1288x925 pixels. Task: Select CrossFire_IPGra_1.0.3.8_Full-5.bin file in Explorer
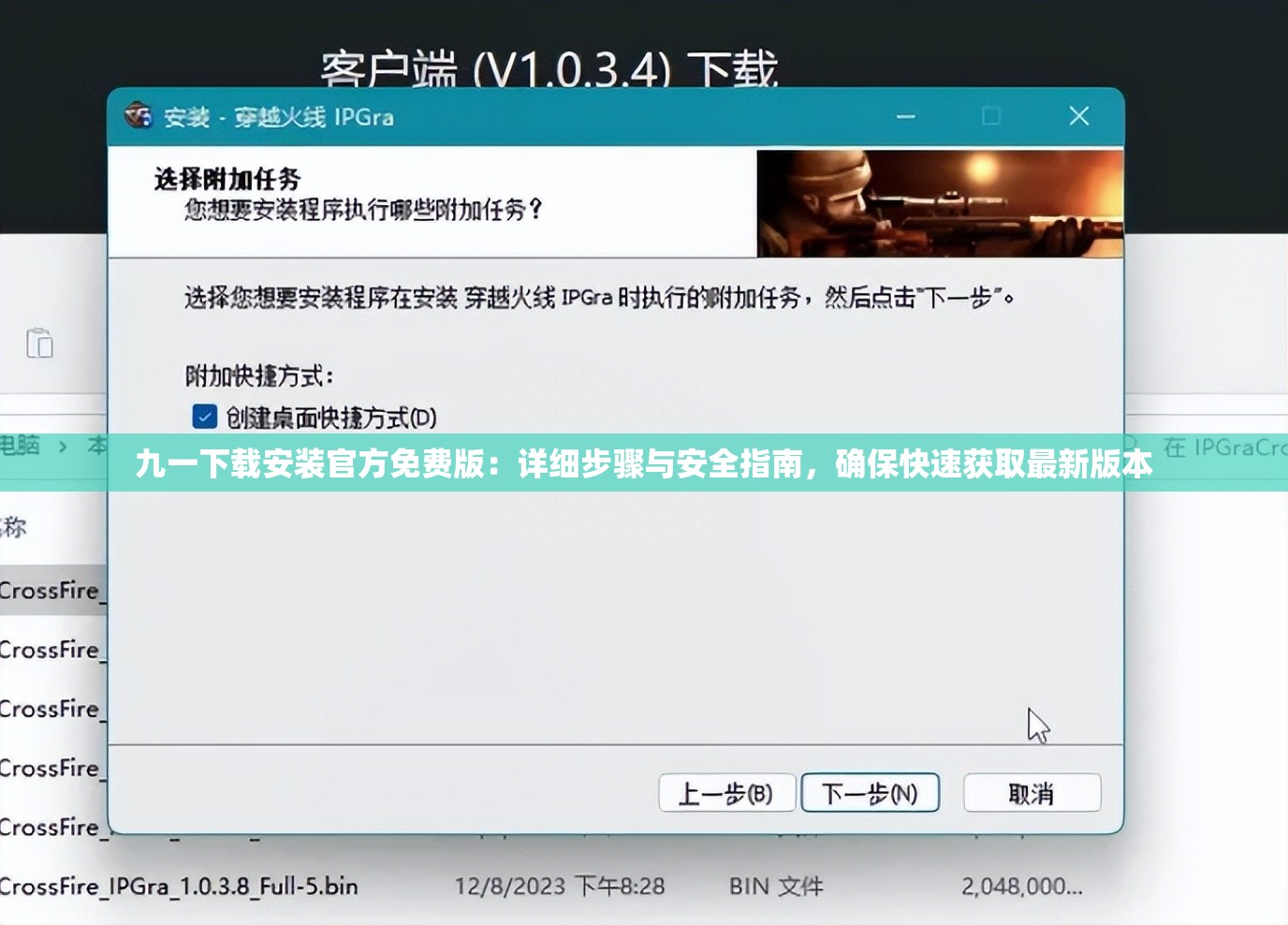click(x=179, y=886)
